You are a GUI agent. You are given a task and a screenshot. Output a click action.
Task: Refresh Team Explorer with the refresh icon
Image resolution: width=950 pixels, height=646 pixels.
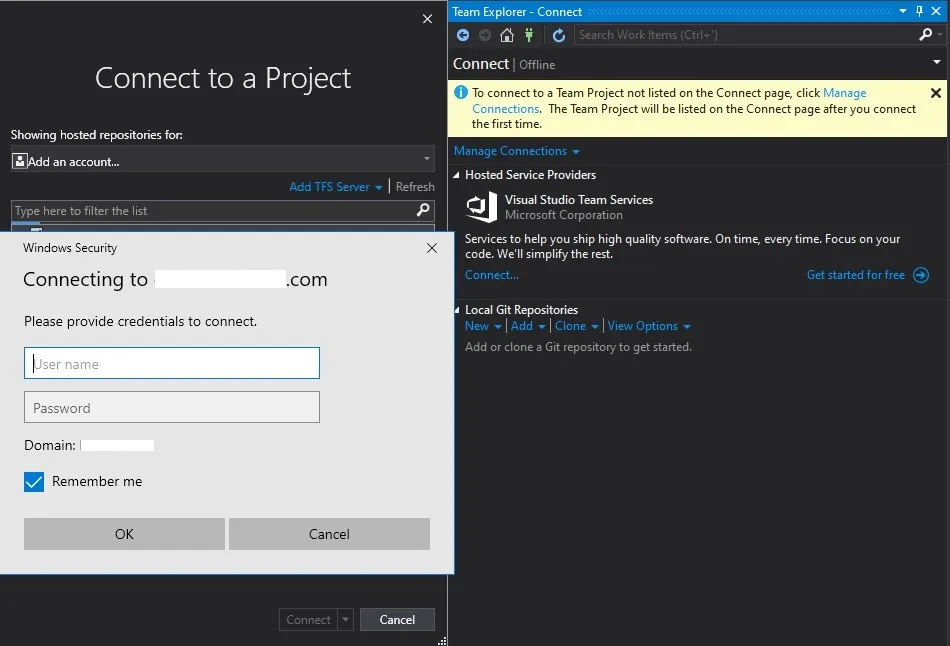click(559, 35)
